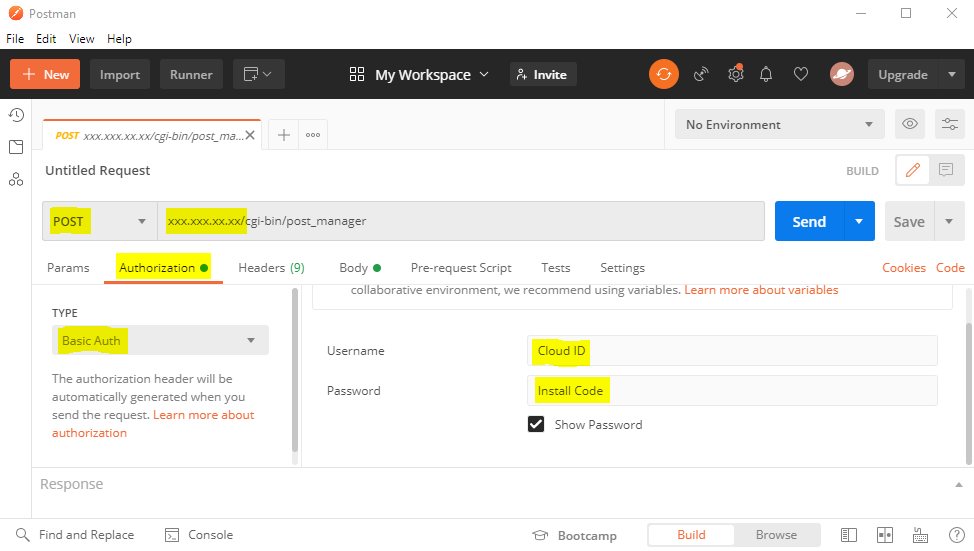974x551 pixels.
Task: Click the blue Send button
Action: coord(809,221)
